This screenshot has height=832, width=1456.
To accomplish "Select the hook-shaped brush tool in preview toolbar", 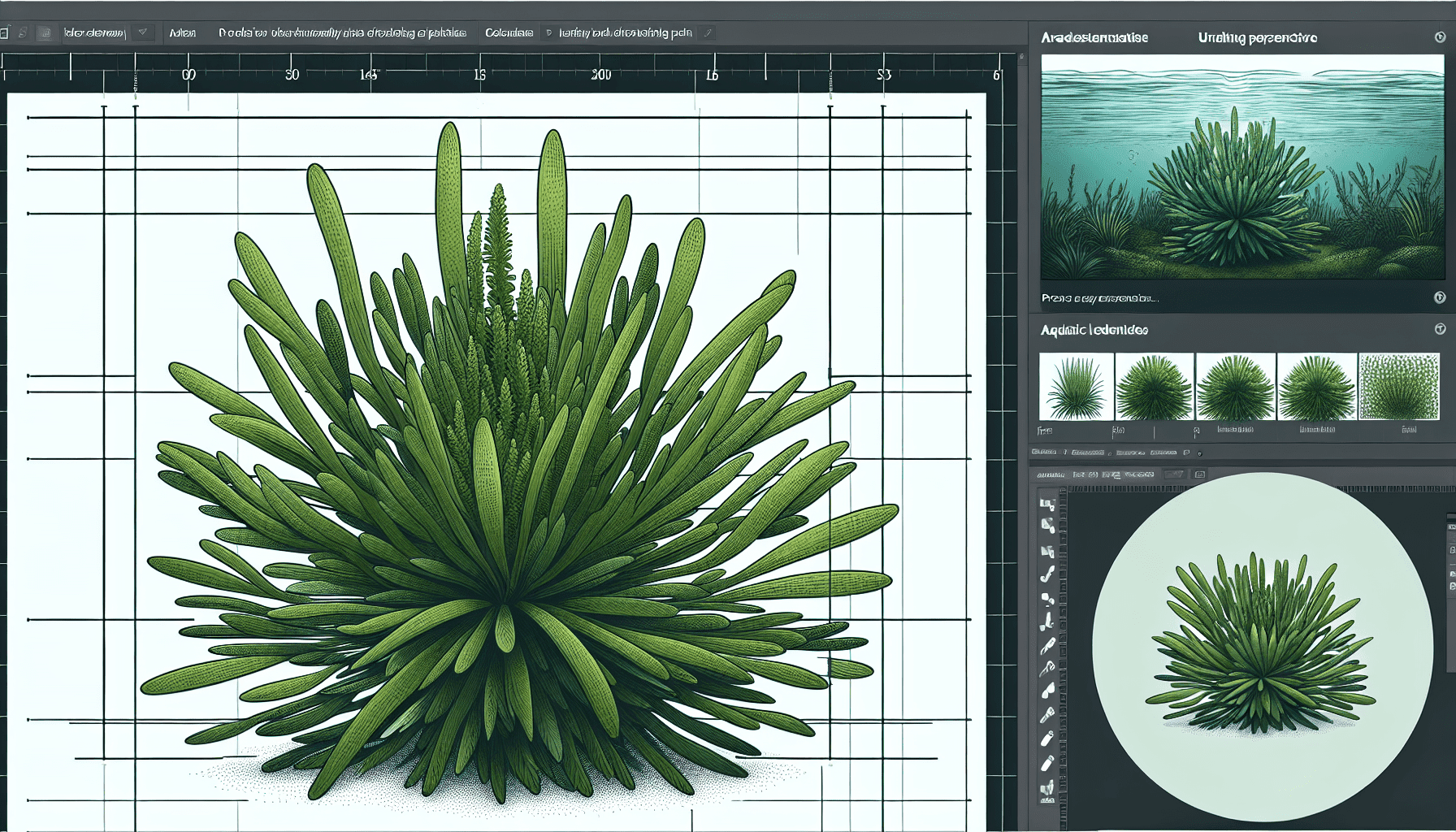I will 1047,574.
